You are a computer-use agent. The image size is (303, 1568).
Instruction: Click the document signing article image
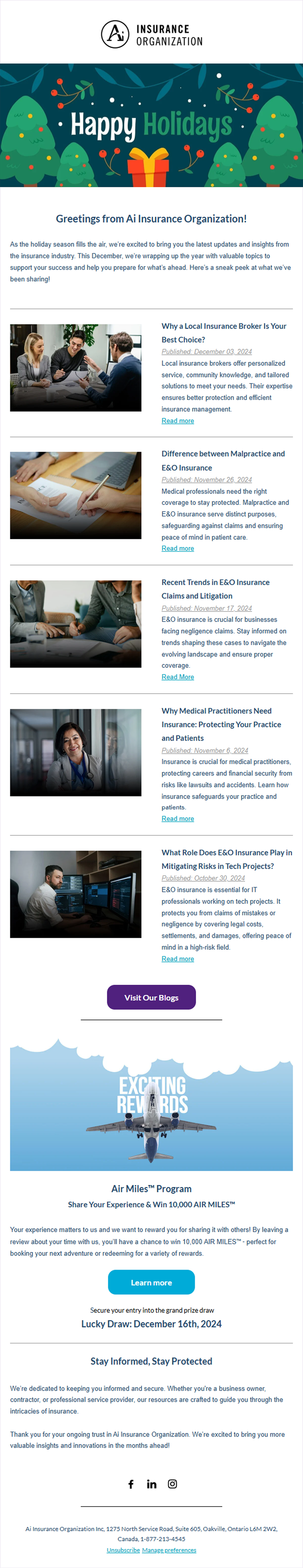(76, 495)
